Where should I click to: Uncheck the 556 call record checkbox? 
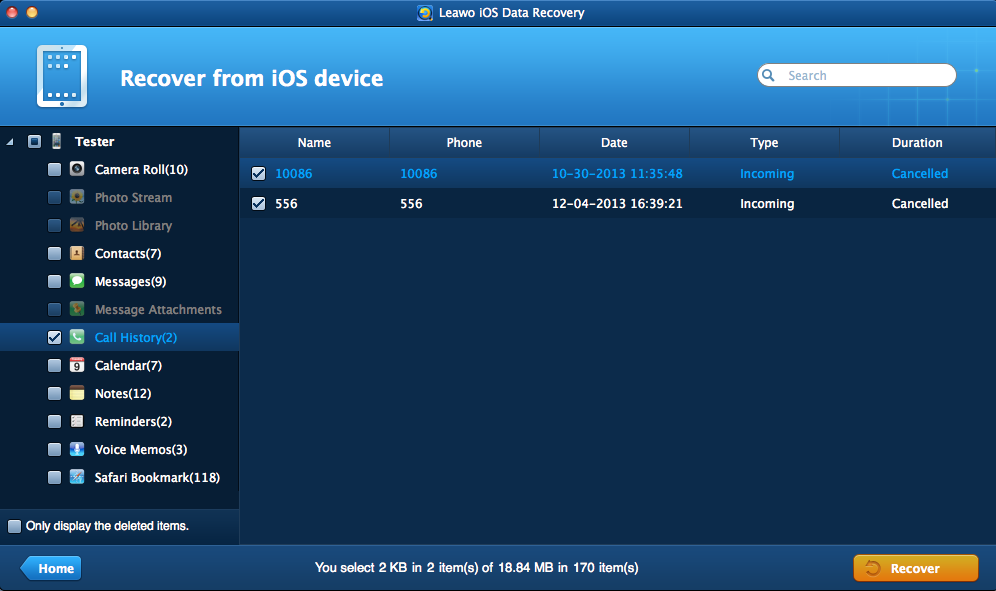(259, 203)
